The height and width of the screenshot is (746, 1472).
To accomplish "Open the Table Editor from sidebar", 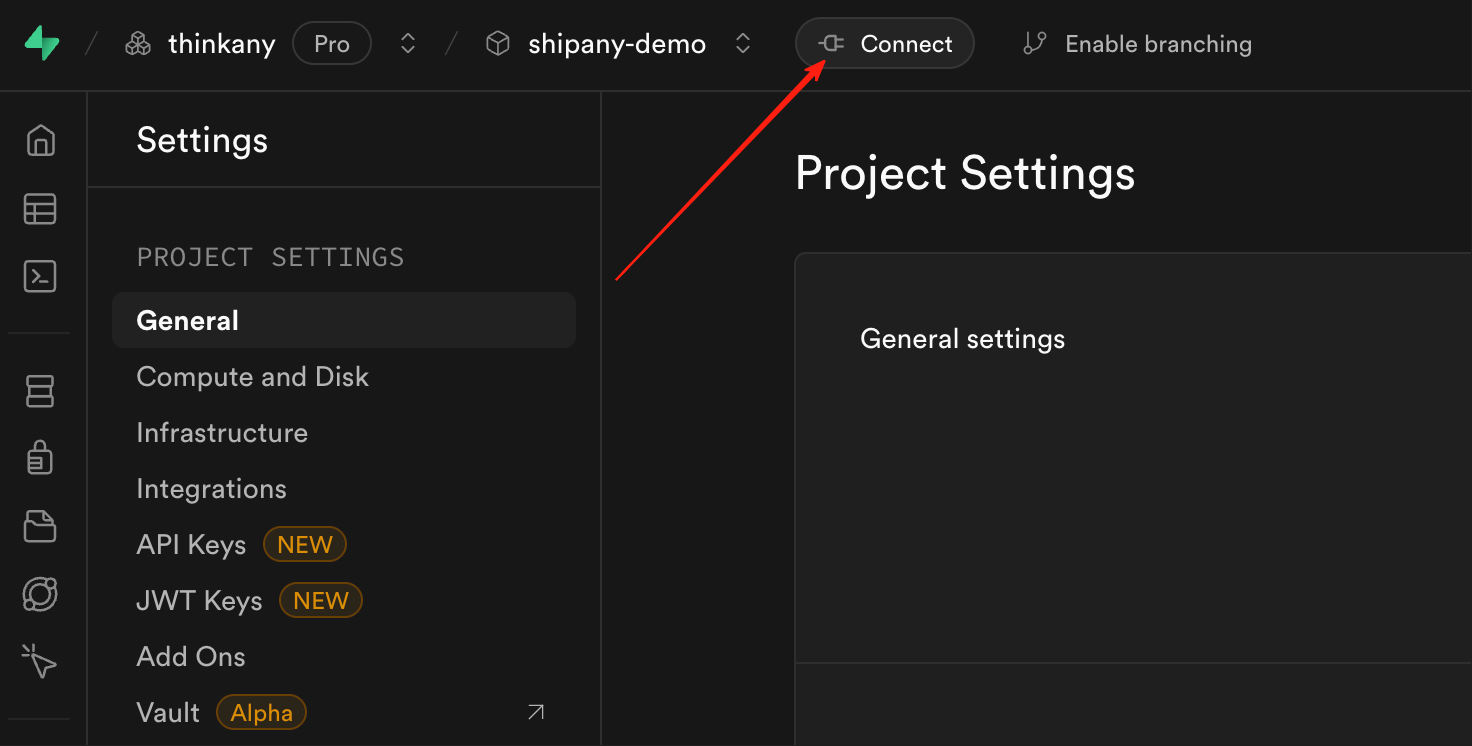I will pos(40,209).
